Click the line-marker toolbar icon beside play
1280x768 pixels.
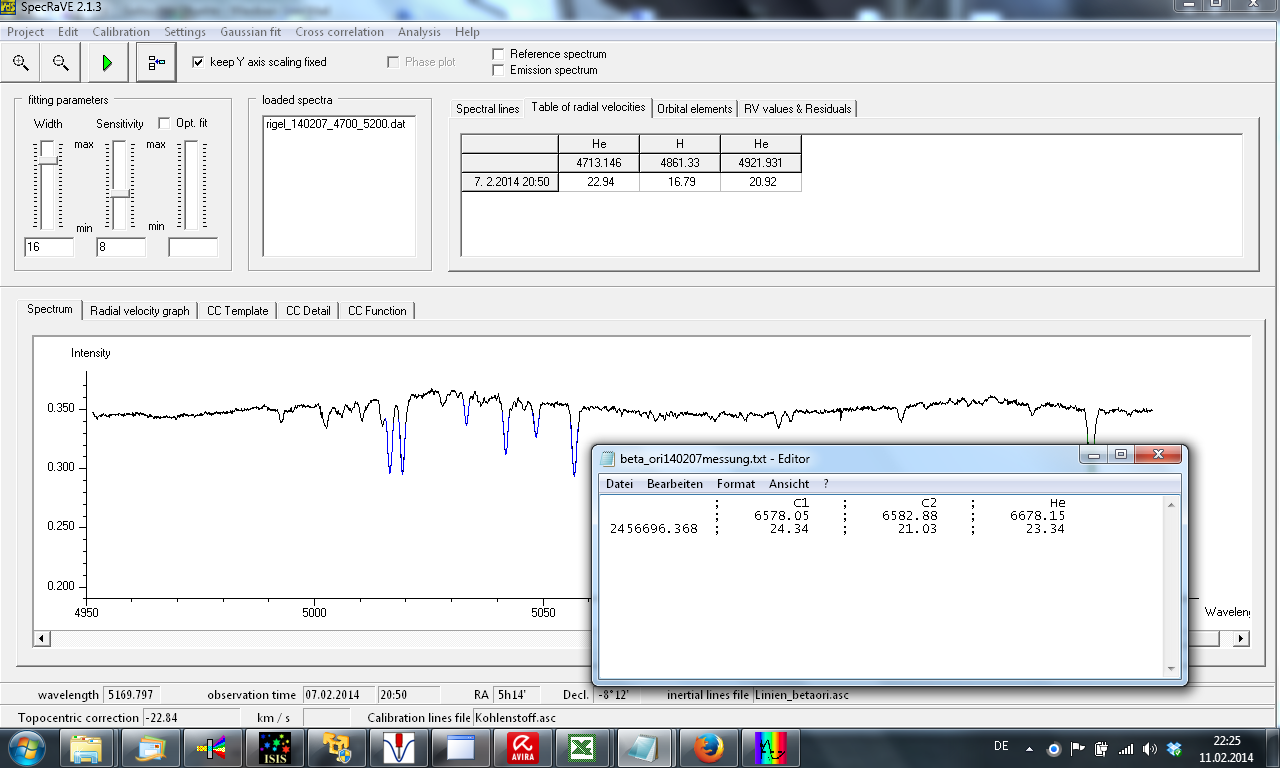coord(156,63)
